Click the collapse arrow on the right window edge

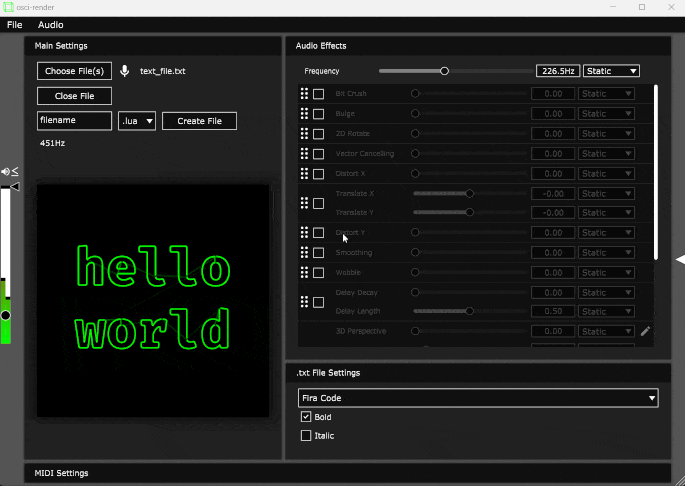[x=680, y=258]
